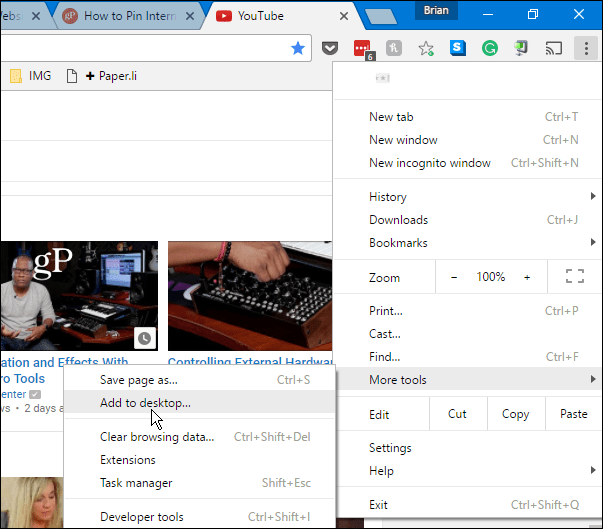Open Settings from the Chrome menu
Image resolution: width=603 pixels, height=529 pixels.
[467, 448]
